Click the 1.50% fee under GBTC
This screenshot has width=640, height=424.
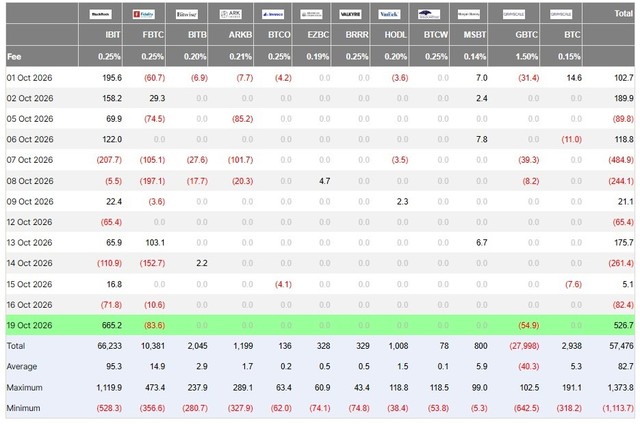pyautogui.click(x=527, y=57)
